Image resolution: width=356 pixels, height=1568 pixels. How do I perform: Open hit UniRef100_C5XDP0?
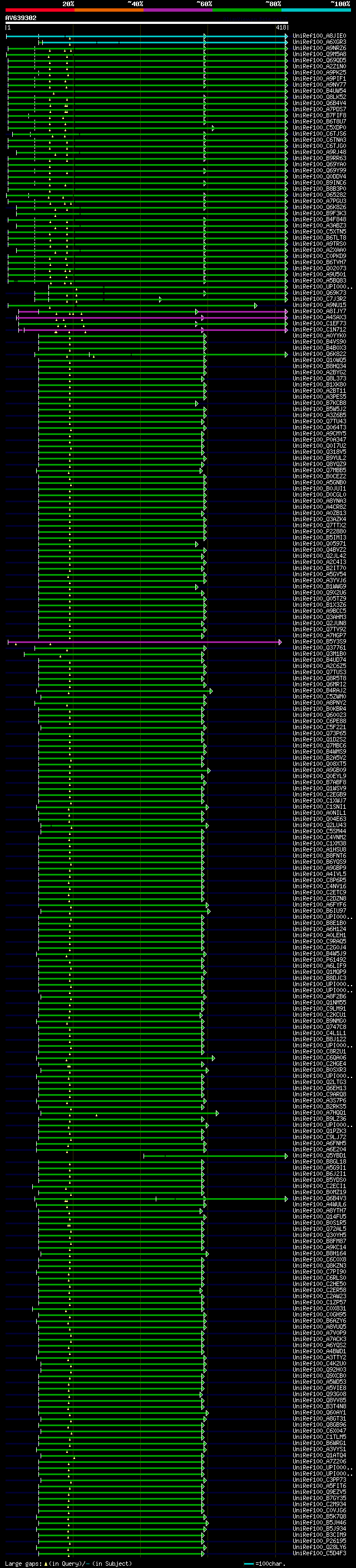coord(319,128)
